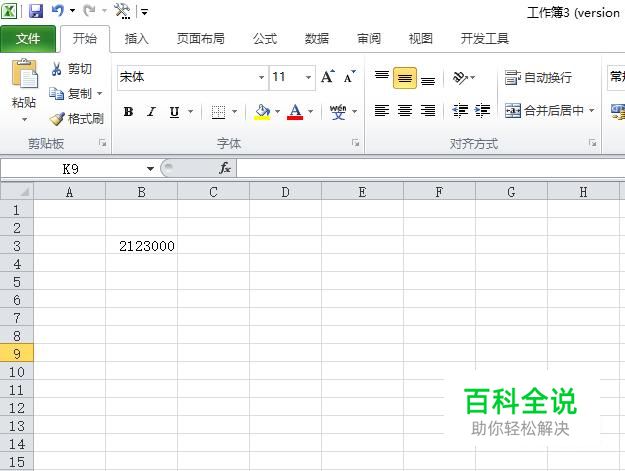Click the Save icon in quick access toolbar
This screenshot has height=471, width=625.
click(x=36, y=11)
